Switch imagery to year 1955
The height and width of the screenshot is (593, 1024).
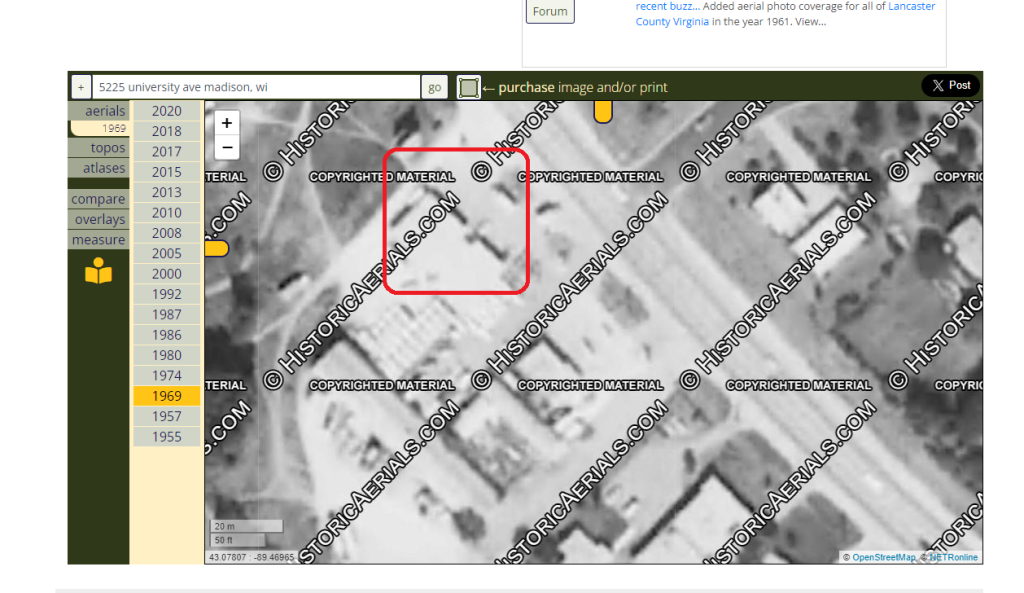166,437
